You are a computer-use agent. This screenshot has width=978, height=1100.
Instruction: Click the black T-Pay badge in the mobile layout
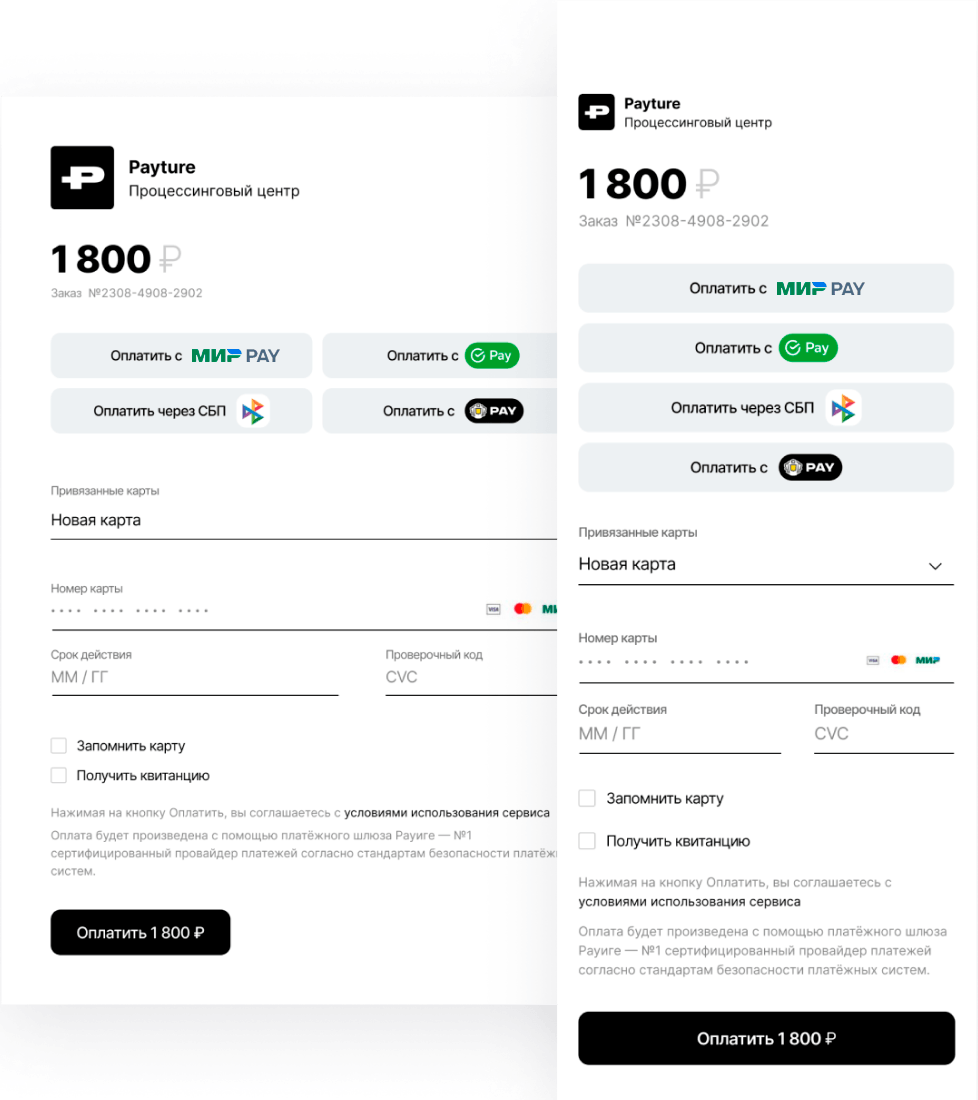tap(810, 467)
